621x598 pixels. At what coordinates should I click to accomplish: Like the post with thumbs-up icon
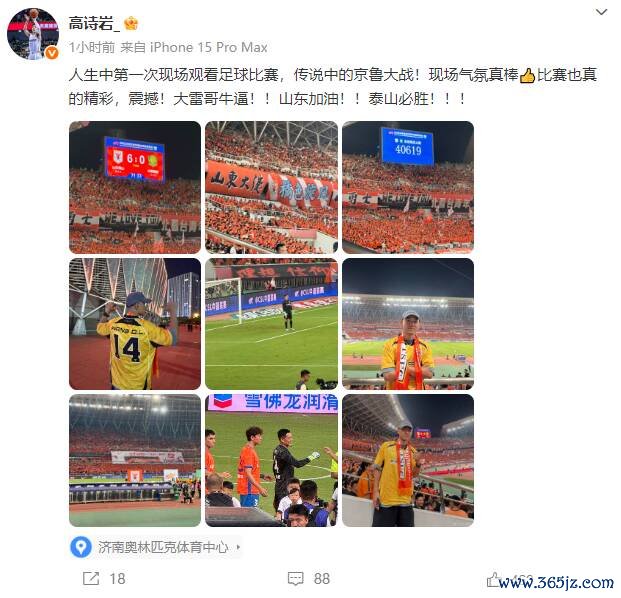click(493, 579)
